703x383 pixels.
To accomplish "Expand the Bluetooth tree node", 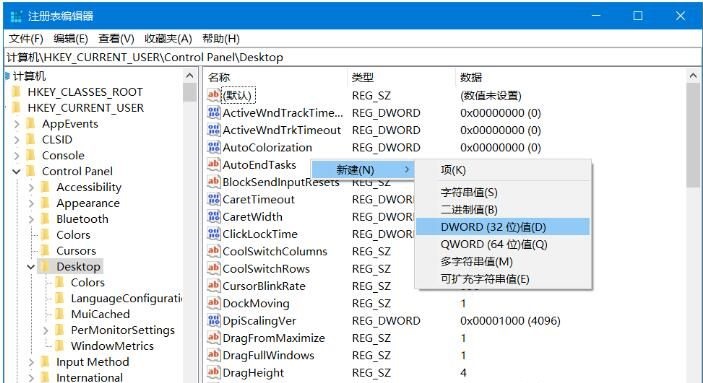I will (x=31, y=219).
